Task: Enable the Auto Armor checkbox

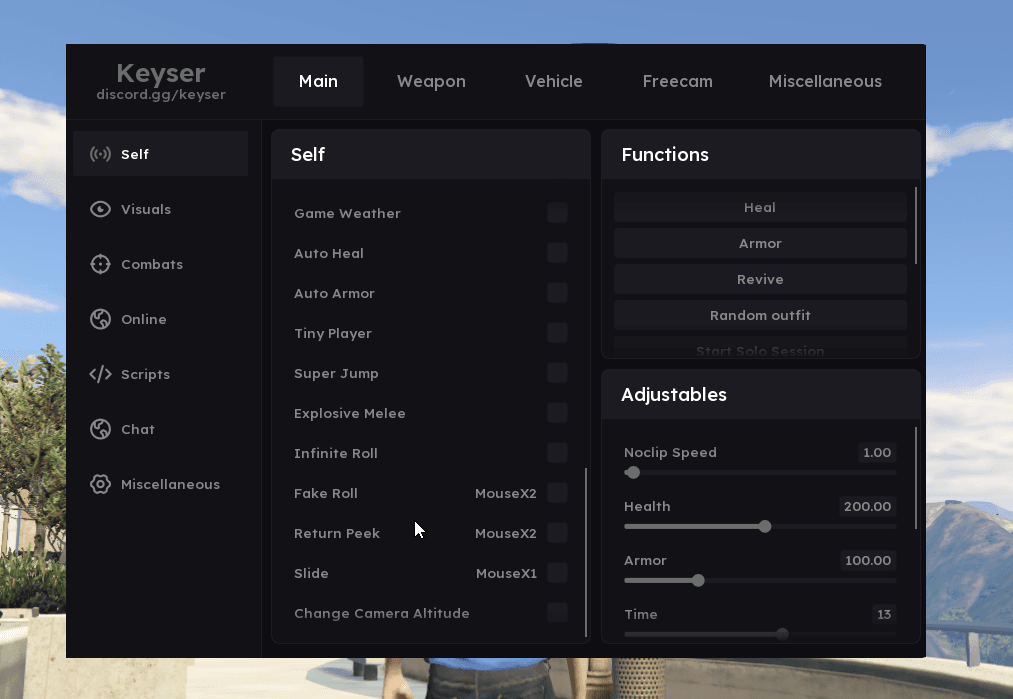Action: point(557,293)
